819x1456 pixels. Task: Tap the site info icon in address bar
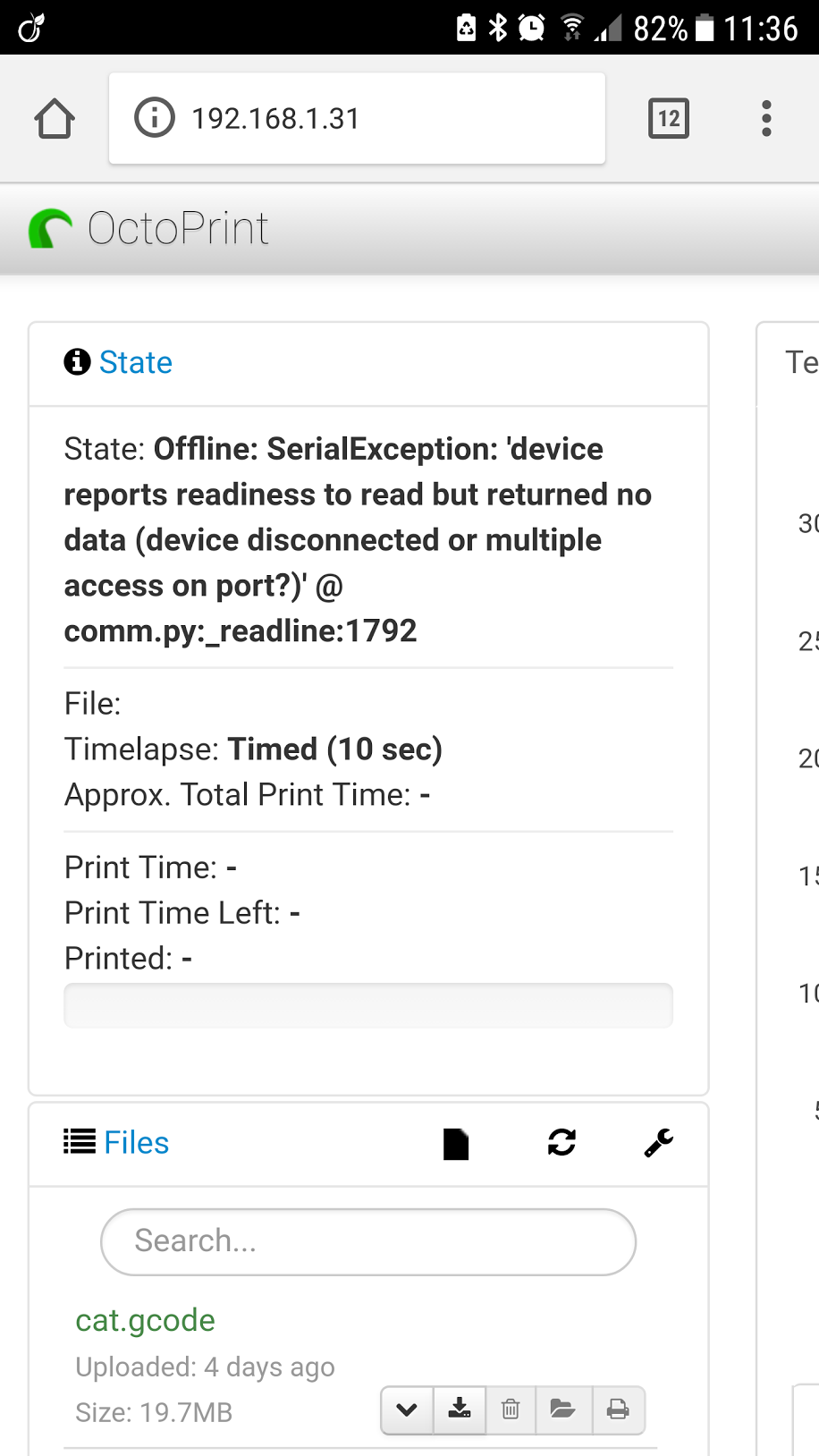coord(154,118)
